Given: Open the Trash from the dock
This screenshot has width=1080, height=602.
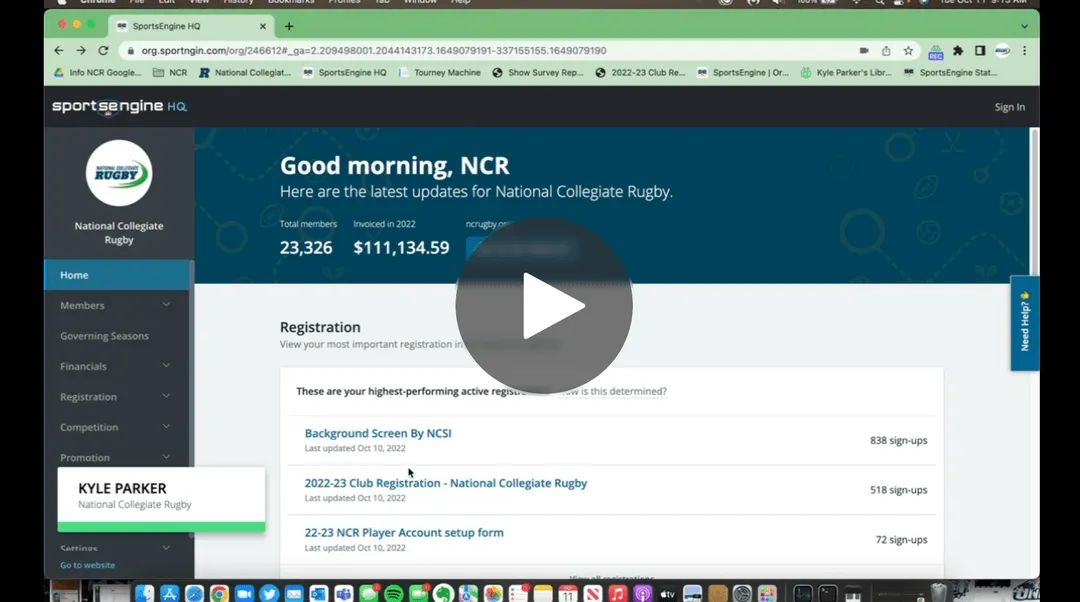Looking at the screenshot, I should 938,593.
